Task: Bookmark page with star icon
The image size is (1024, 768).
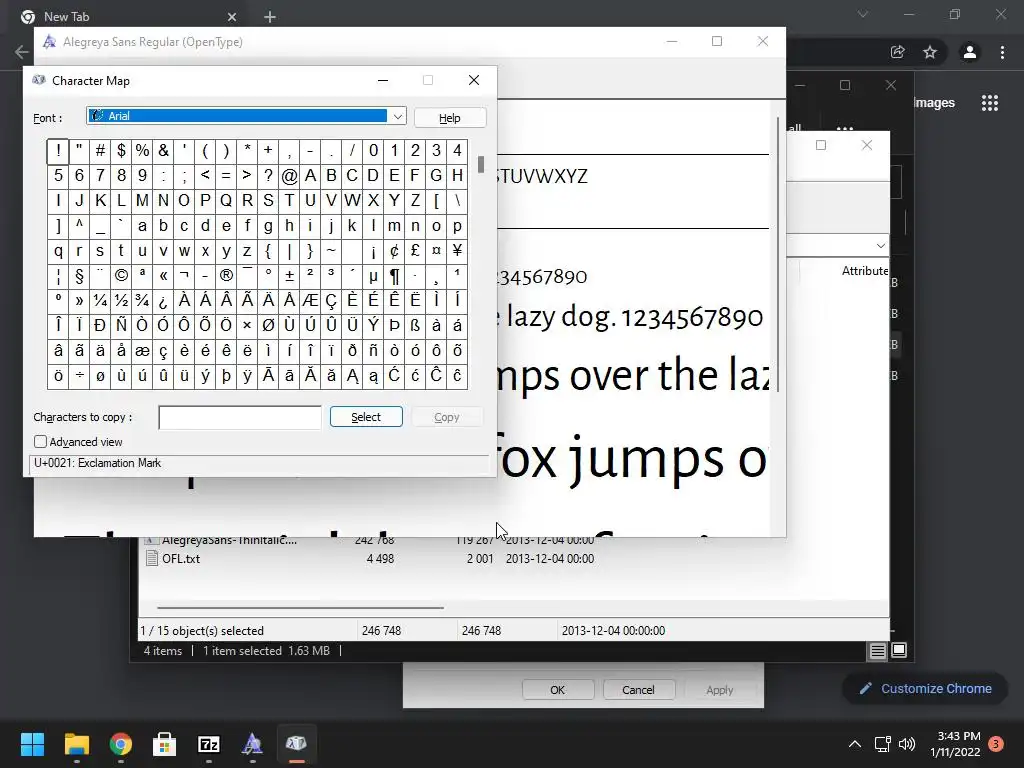Action: tap(930, 52)
